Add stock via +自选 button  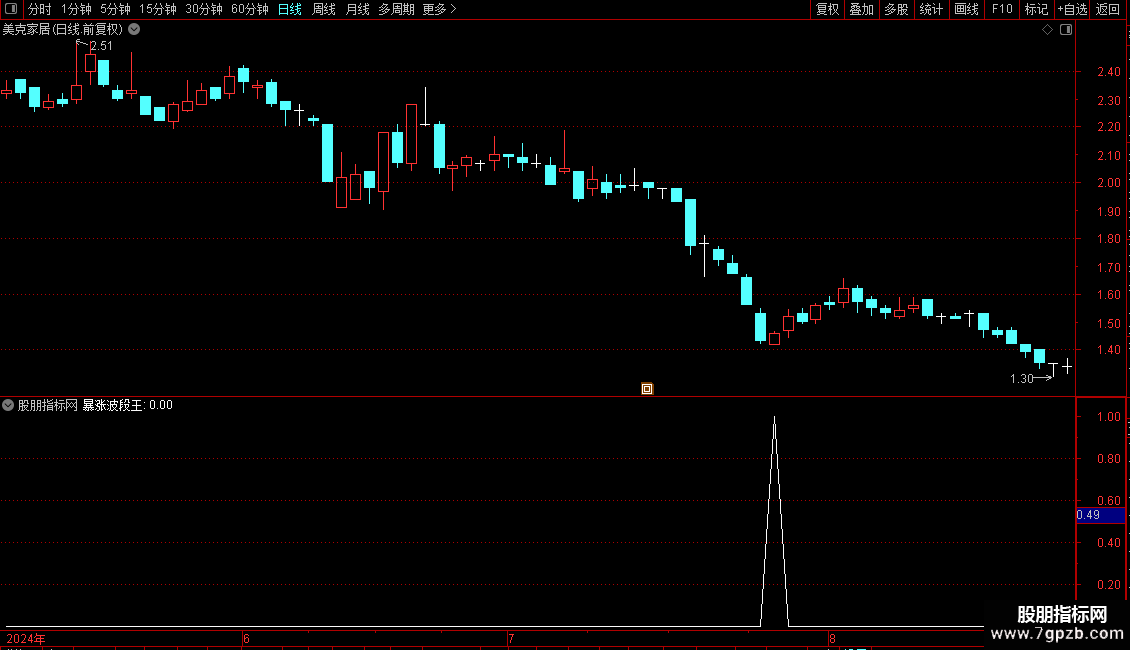(x=1072, y=9)
